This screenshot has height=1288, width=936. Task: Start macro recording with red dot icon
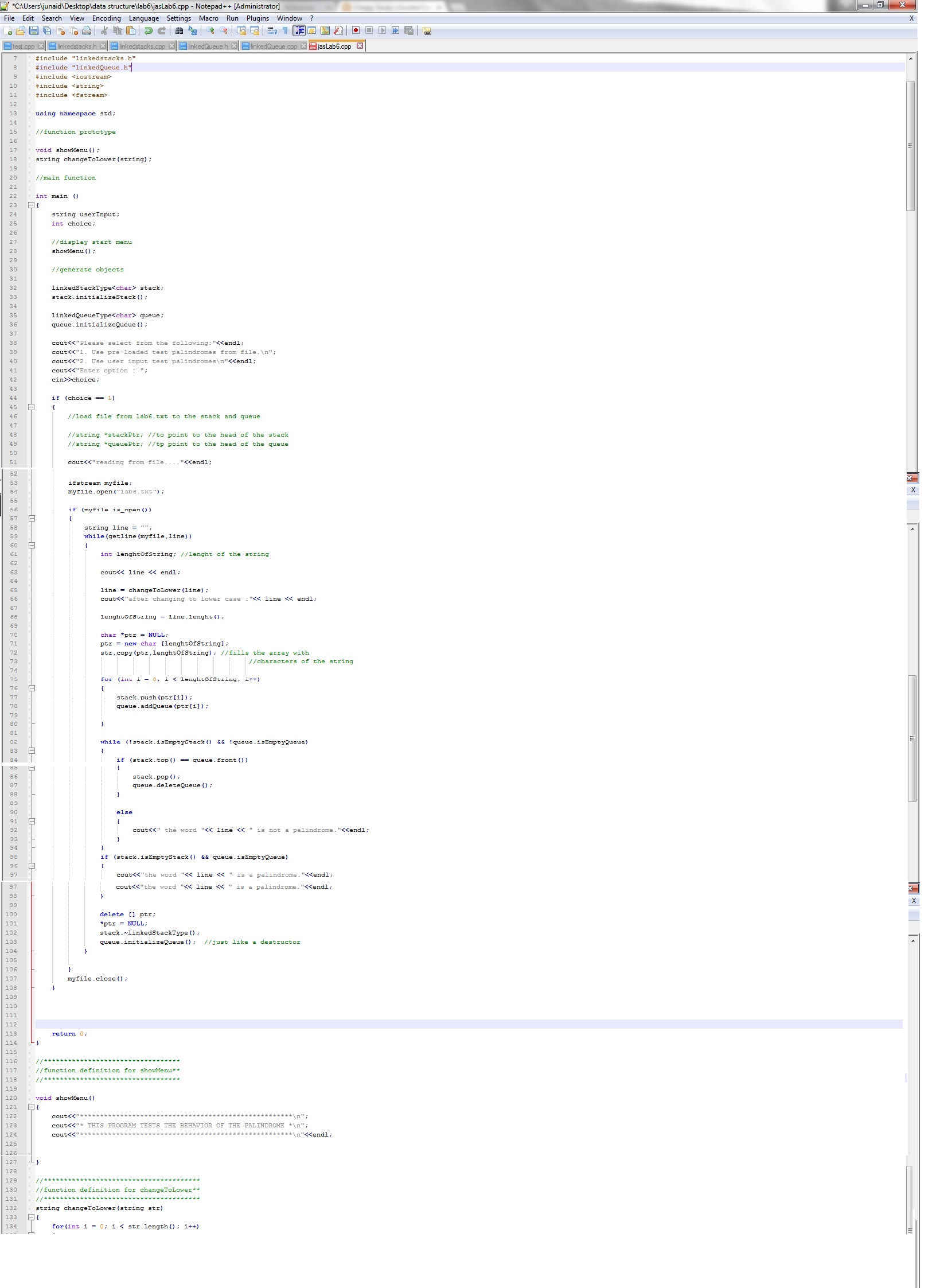click(356, 31)
